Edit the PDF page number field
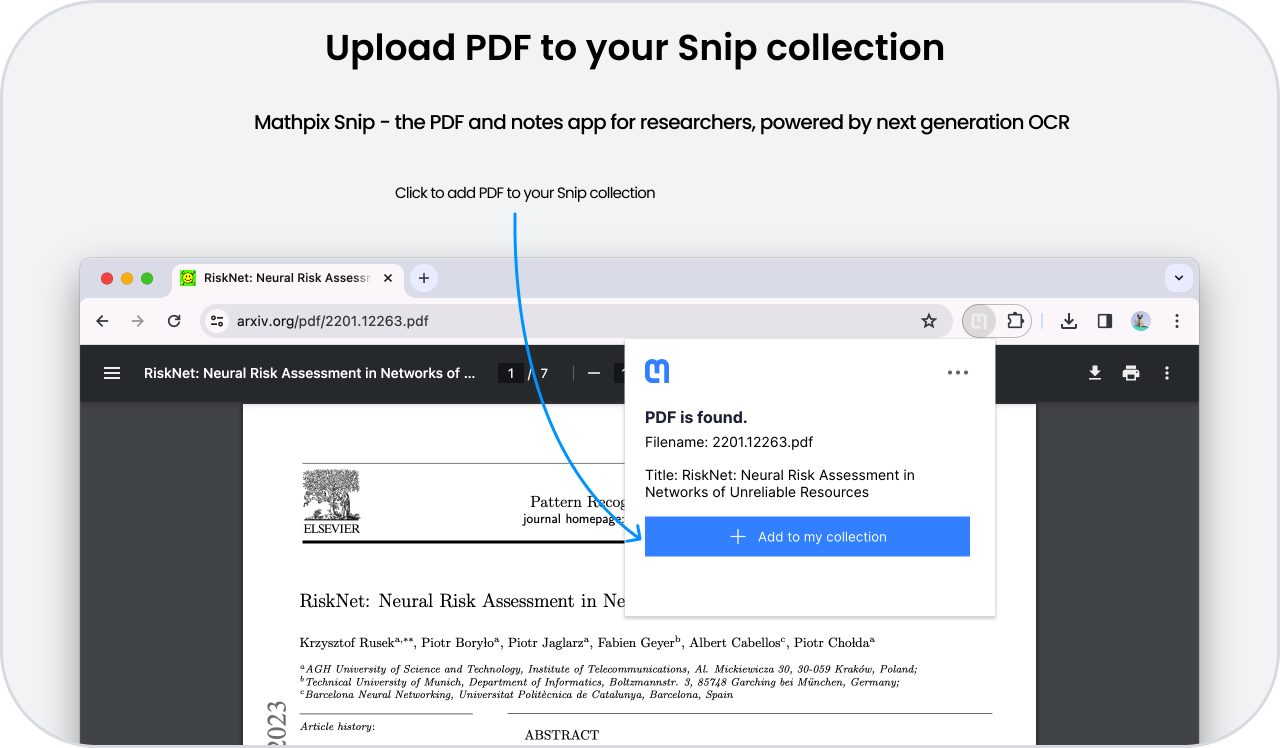1280x748 pixels. click(510, 373)
